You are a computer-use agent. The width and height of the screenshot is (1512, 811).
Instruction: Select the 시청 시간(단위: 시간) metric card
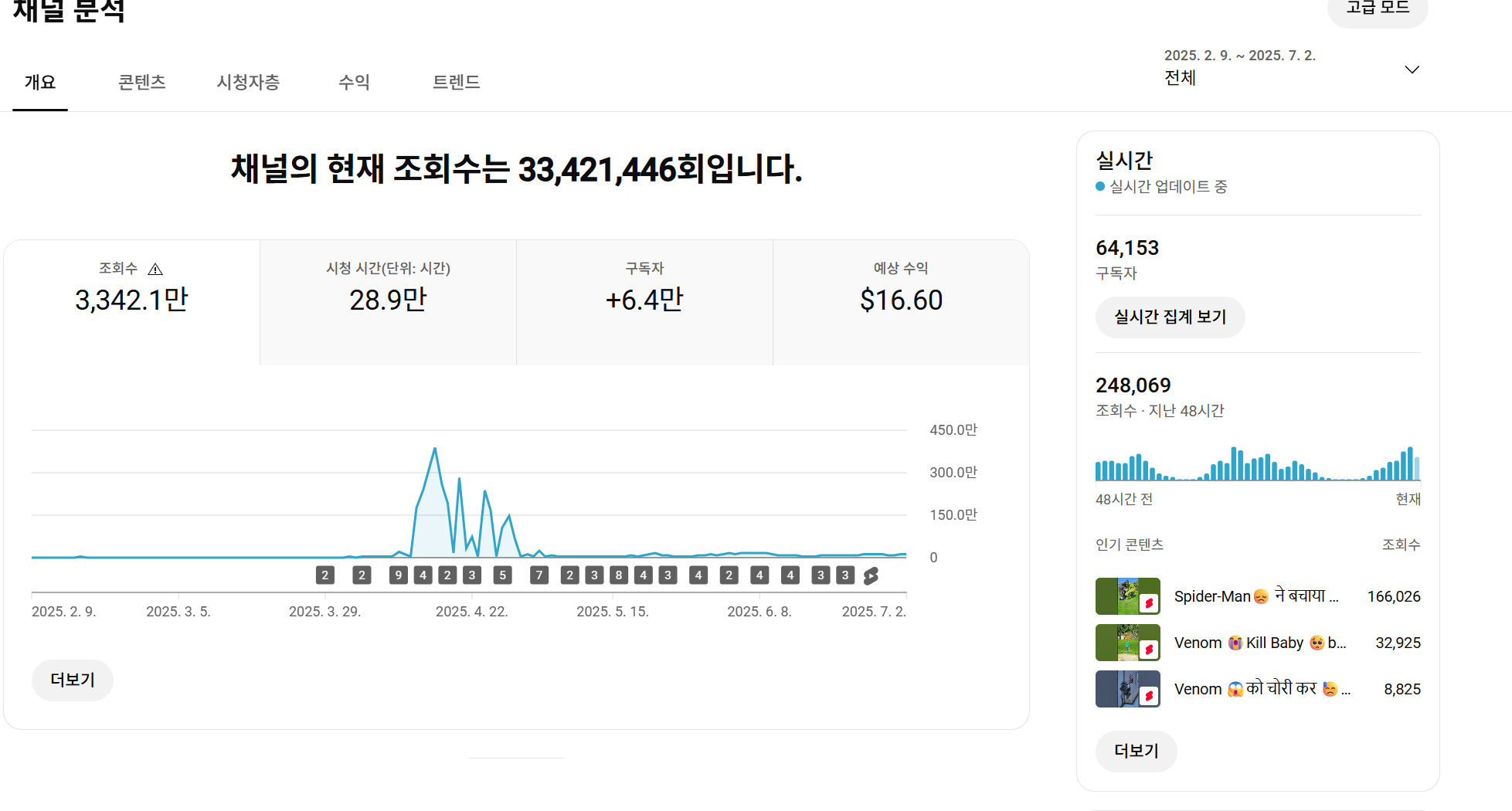coord(388,302)
